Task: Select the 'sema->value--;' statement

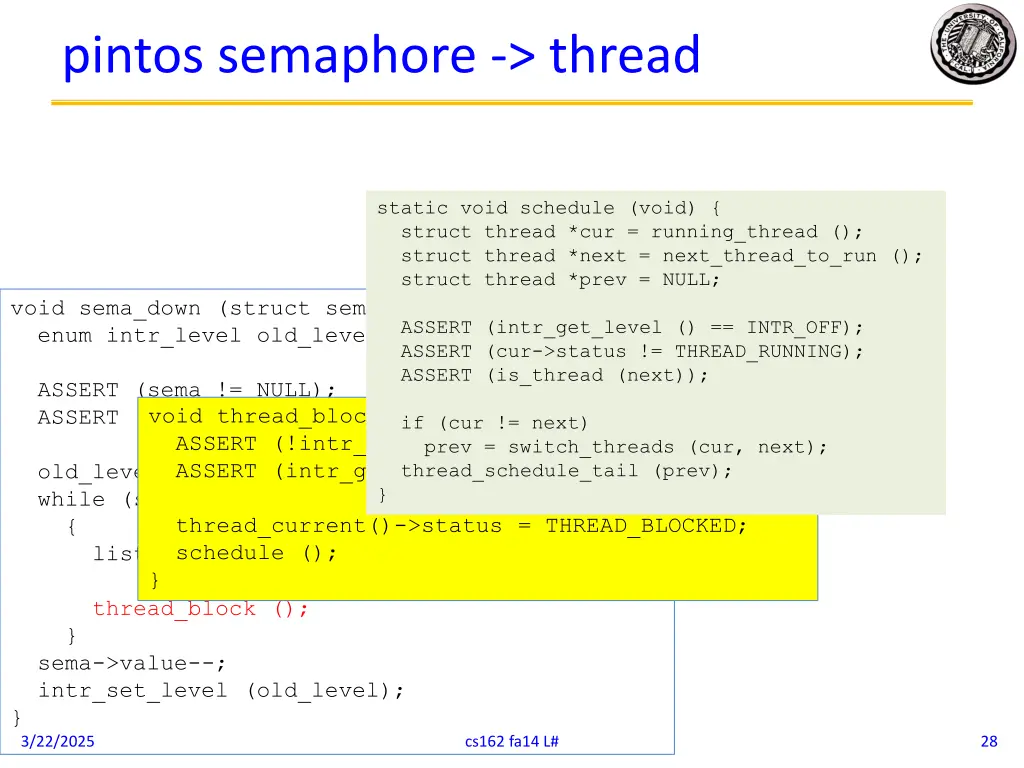Action: [132, 662]
